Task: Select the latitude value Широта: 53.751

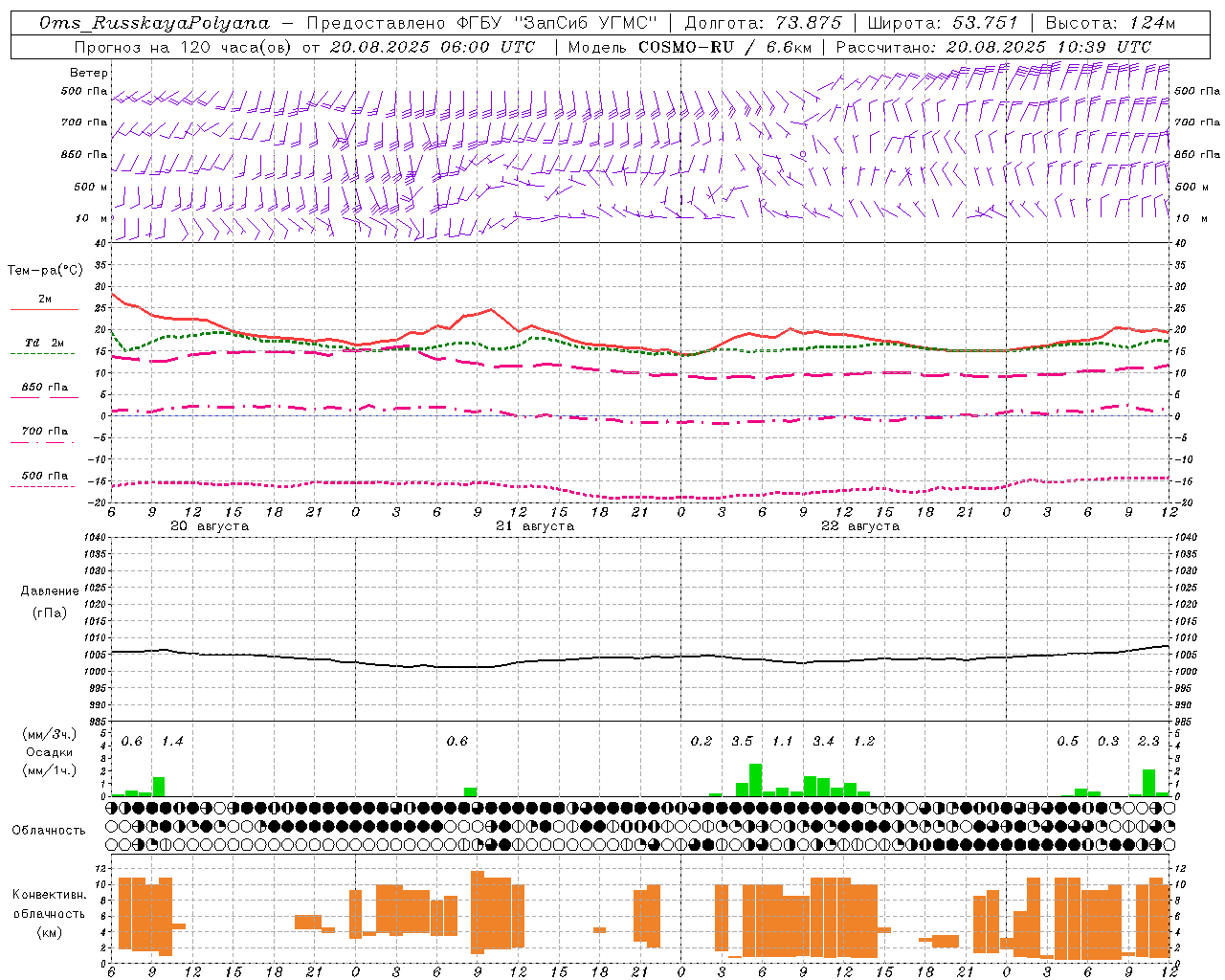Action: pyautogui.click(x=942, y=23)
